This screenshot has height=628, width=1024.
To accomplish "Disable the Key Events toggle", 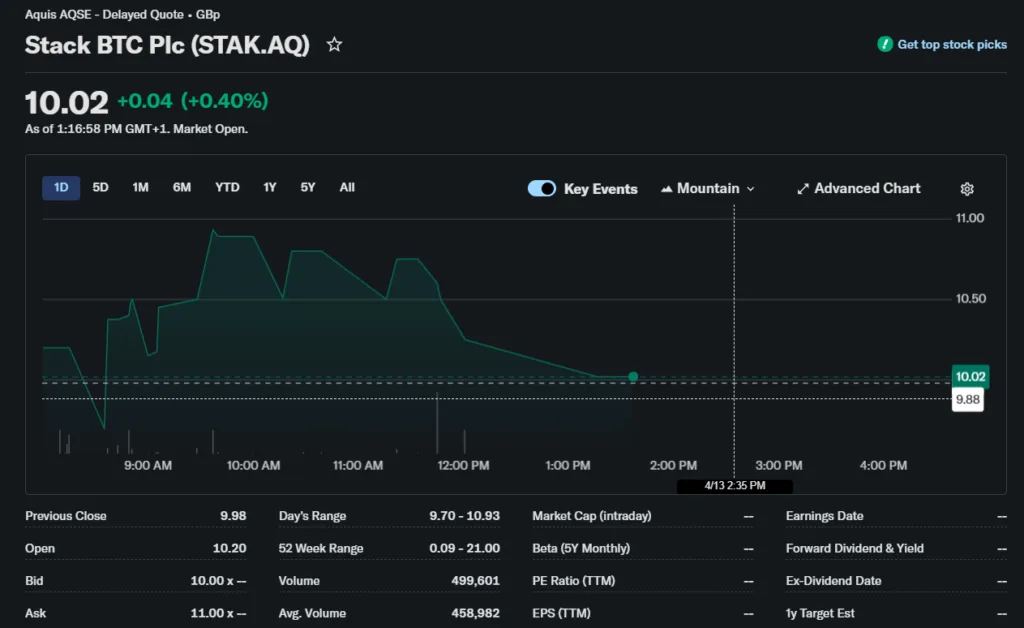I will click(541, 188).
